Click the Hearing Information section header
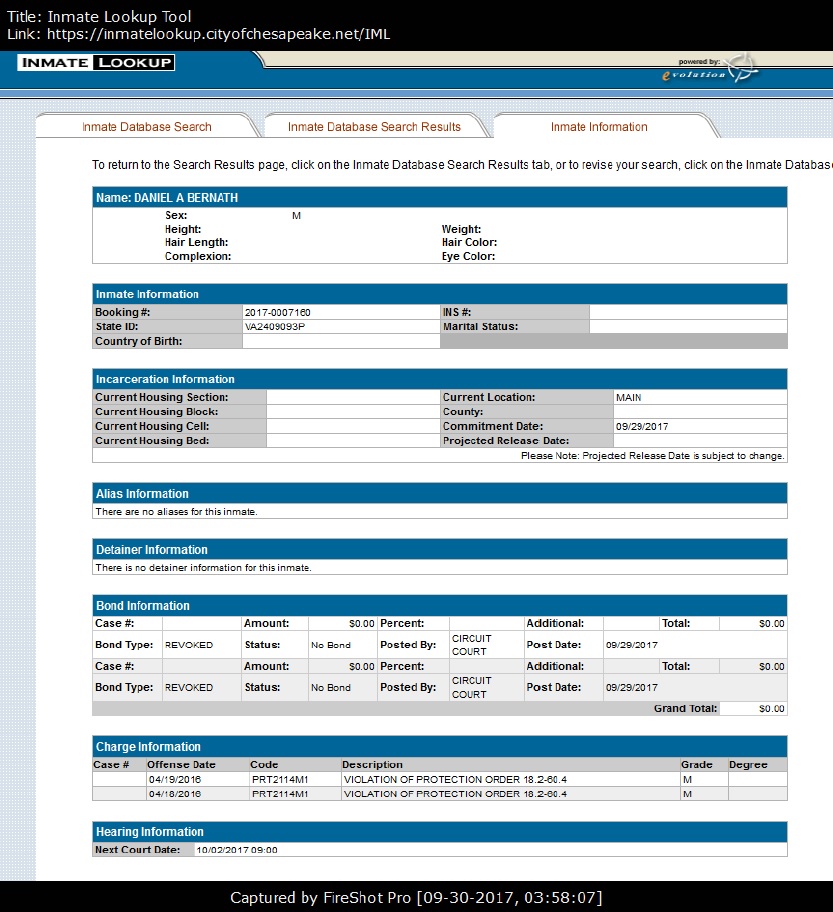Screen dimensions: 833x912 point(439,832)
